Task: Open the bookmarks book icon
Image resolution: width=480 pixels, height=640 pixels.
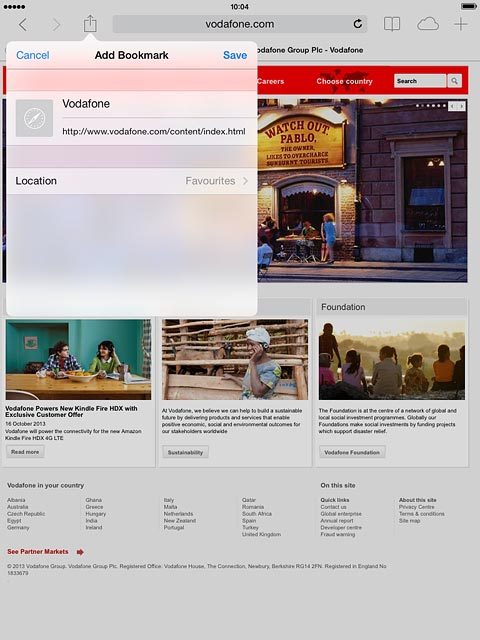Action: coord(392,24)
